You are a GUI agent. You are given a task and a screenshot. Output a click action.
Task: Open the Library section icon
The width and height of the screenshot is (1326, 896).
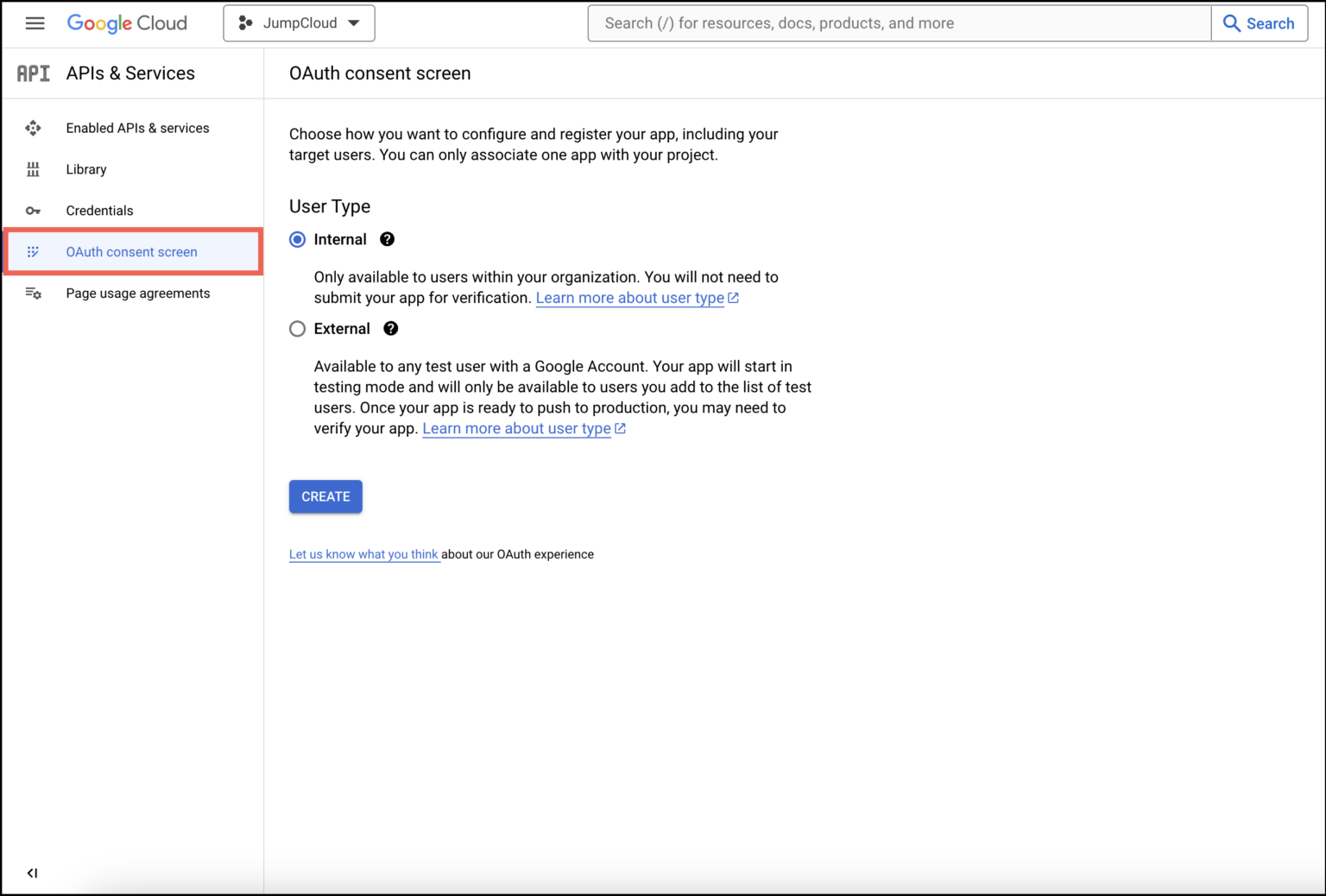tap(33, 169)
